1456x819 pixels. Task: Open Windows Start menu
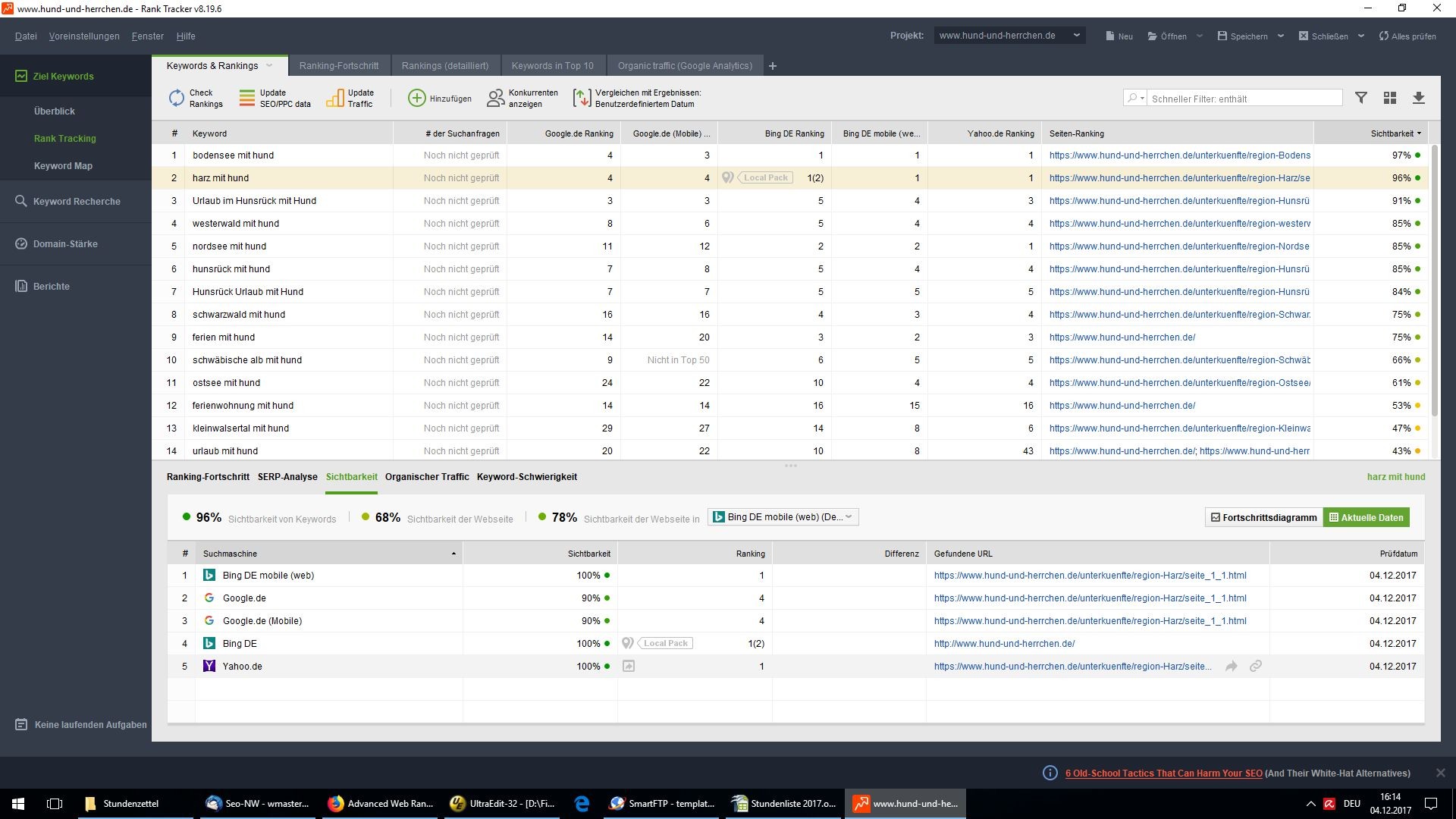[x=18, y=804]
